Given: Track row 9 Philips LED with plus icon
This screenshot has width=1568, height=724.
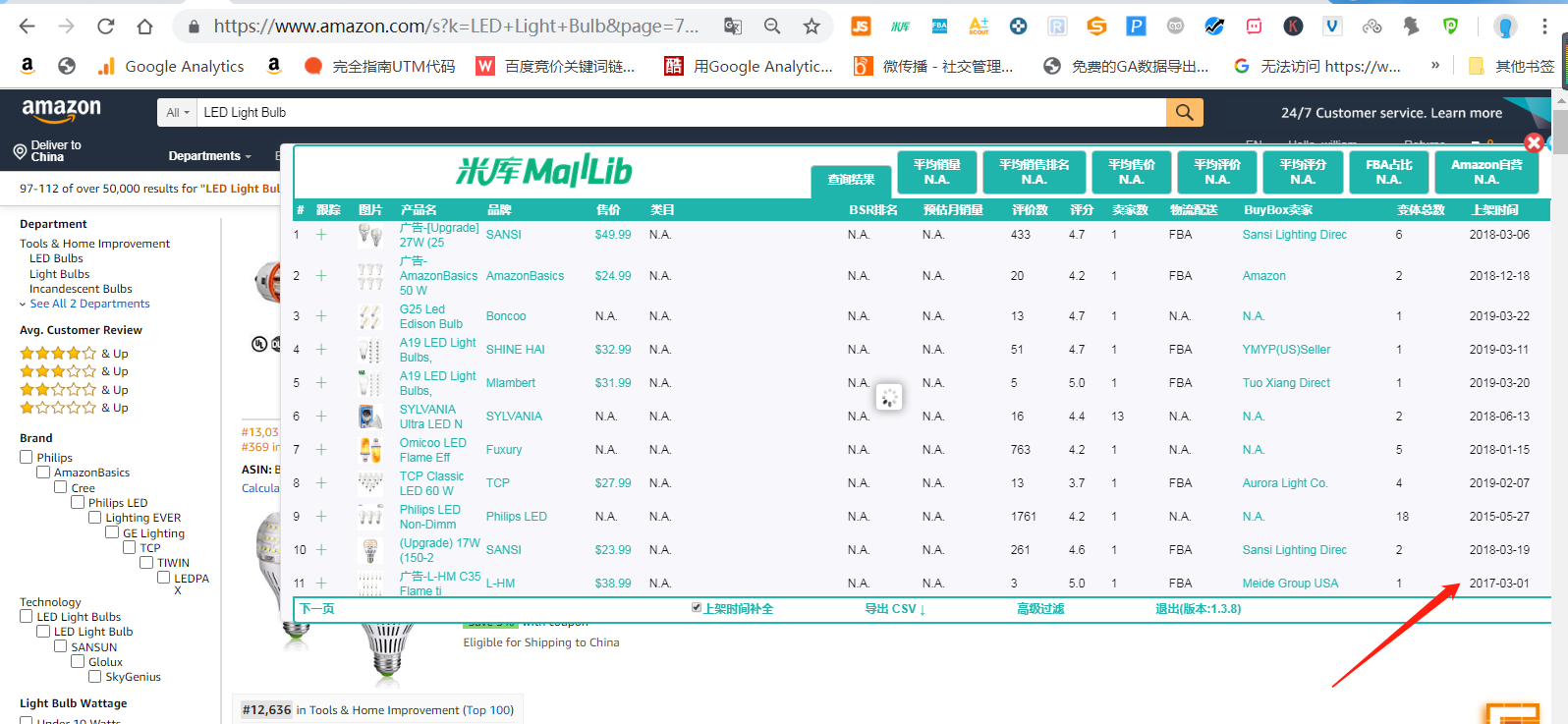Looking at the screenshot, I should (x=321, y=517).
